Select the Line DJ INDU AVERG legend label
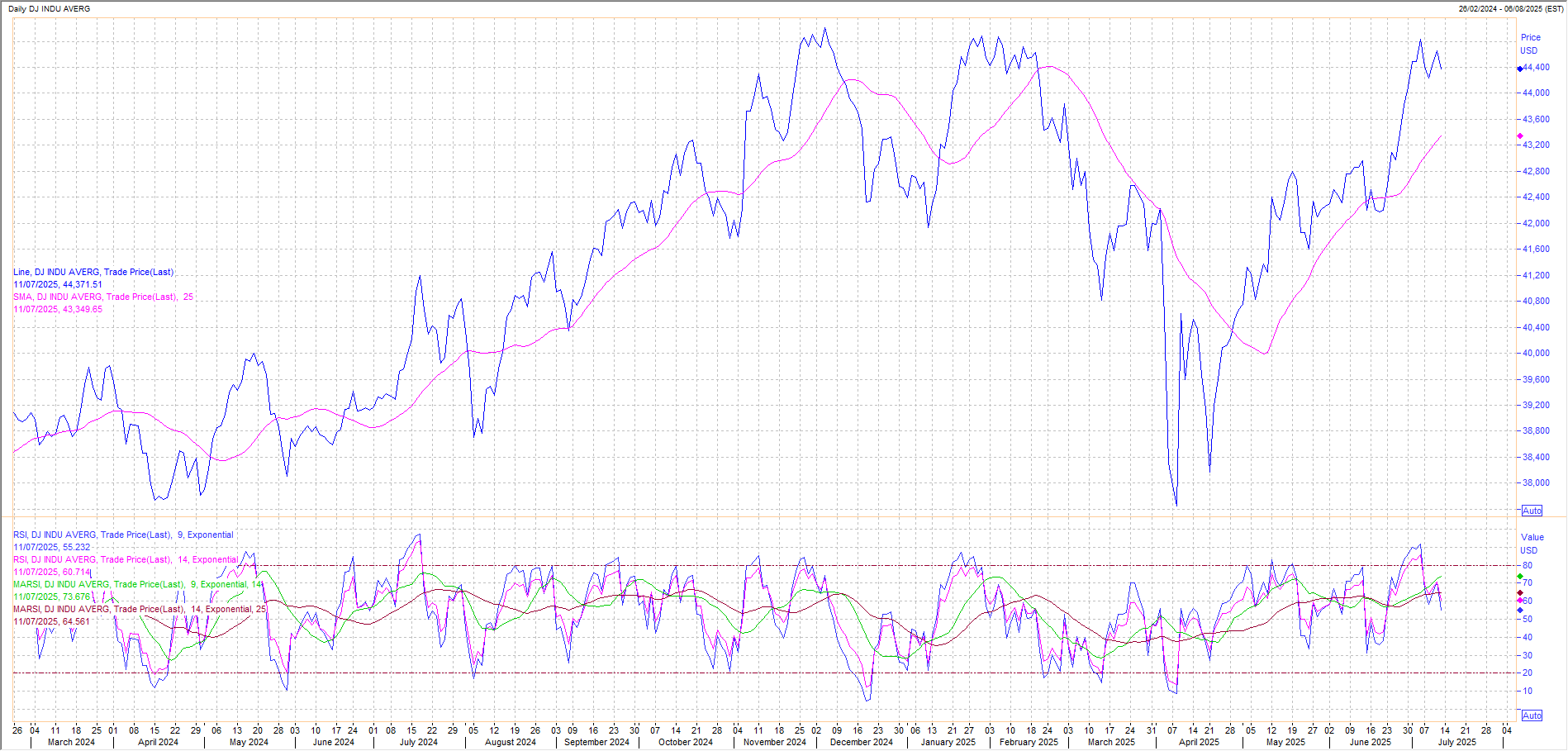 pyautogui.click(x=93, y=272)
